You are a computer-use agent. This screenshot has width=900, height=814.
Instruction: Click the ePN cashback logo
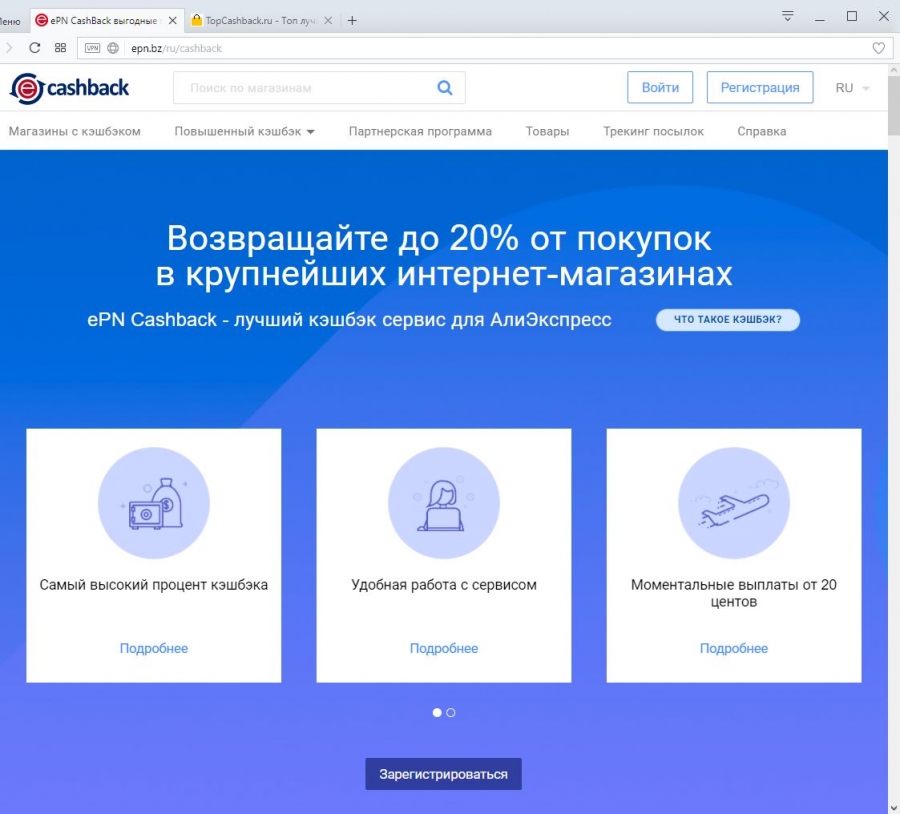tap(69, 88)
